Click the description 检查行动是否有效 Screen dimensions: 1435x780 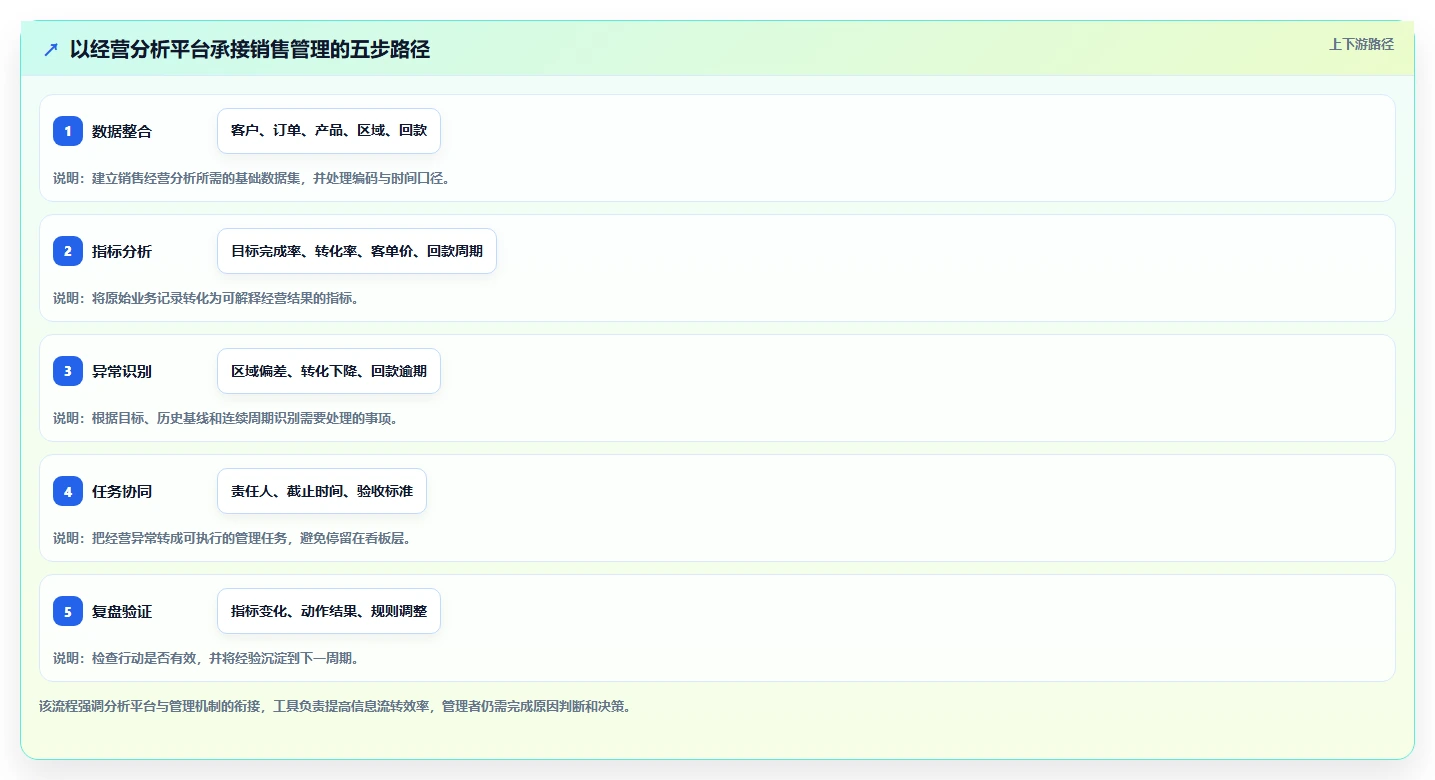144,658
